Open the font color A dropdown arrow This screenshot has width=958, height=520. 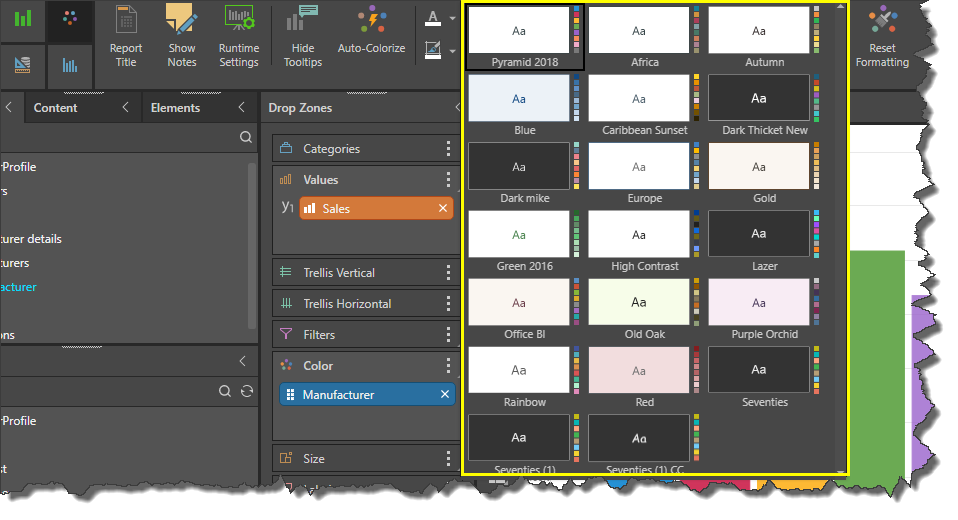pos(452,19)
